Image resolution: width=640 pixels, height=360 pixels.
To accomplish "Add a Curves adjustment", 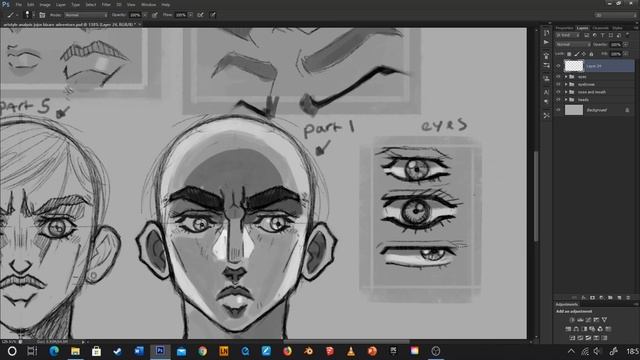I will (588, 320).
